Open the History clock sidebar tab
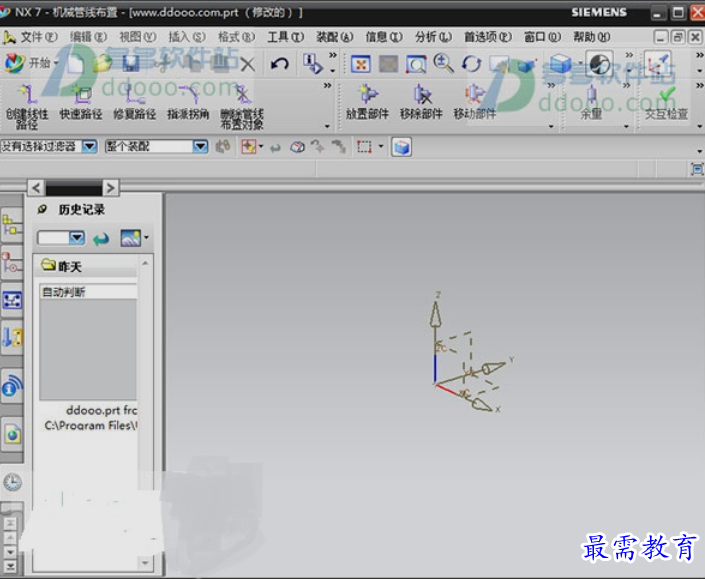The width and height of the screenshot is (705, 579). [x=12, y=482]
